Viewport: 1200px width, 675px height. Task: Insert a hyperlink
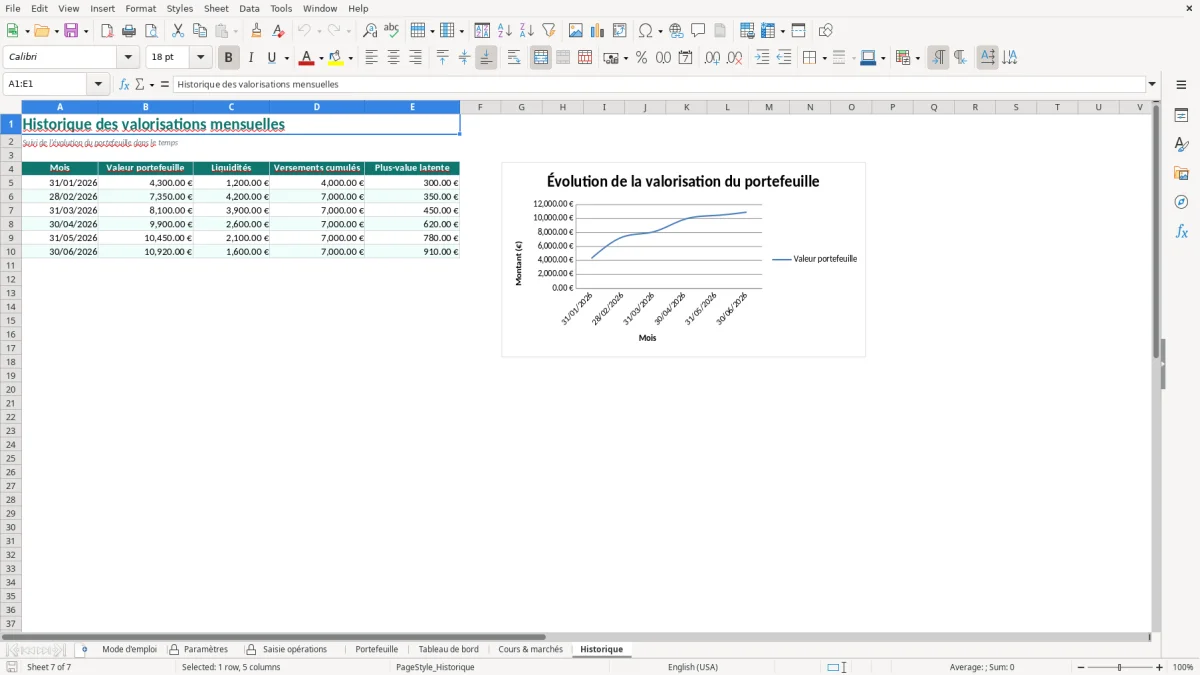pyautogui.click(x=676, y=31)
